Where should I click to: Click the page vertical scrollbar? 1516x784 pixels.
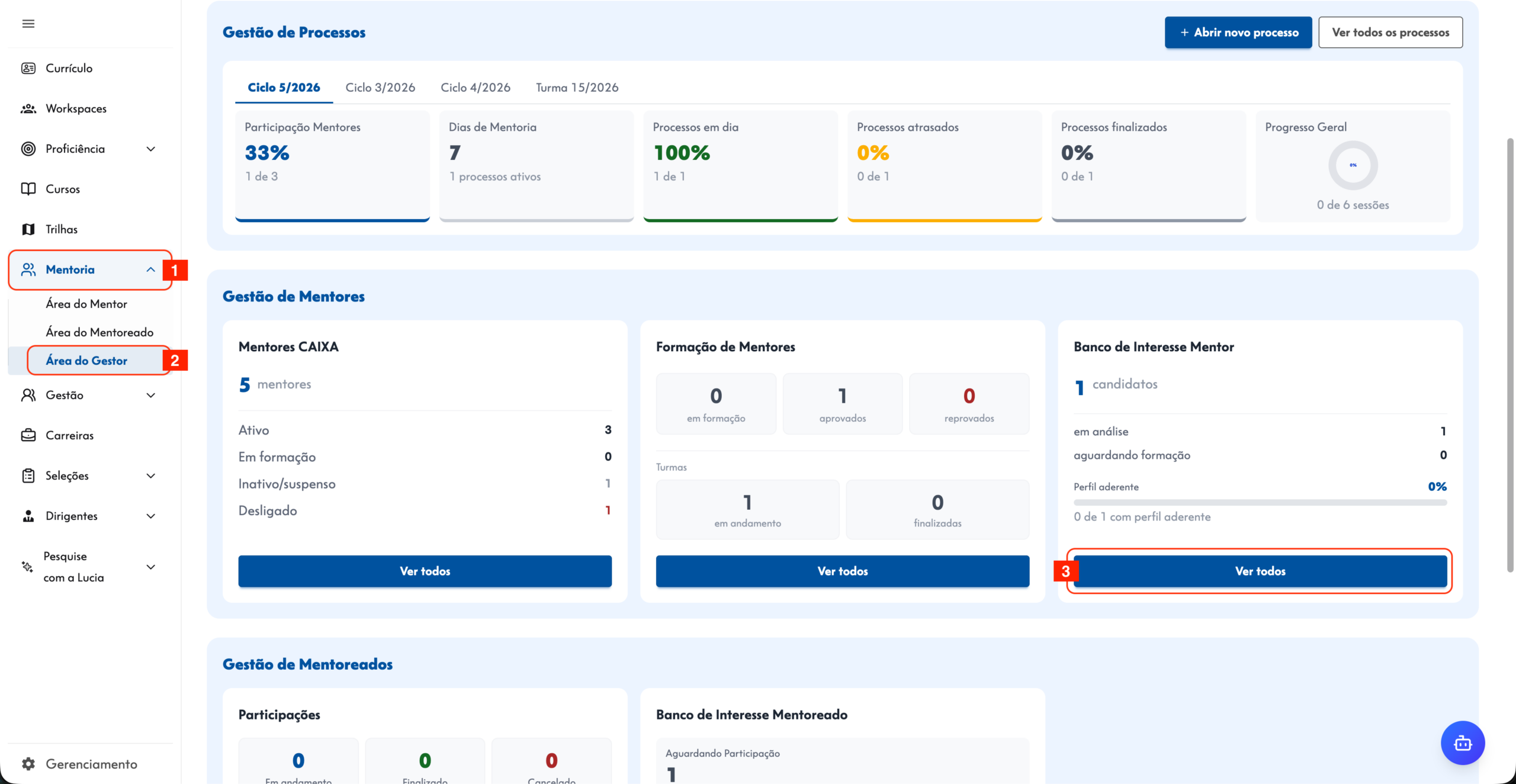click(x=1510, y=355)
